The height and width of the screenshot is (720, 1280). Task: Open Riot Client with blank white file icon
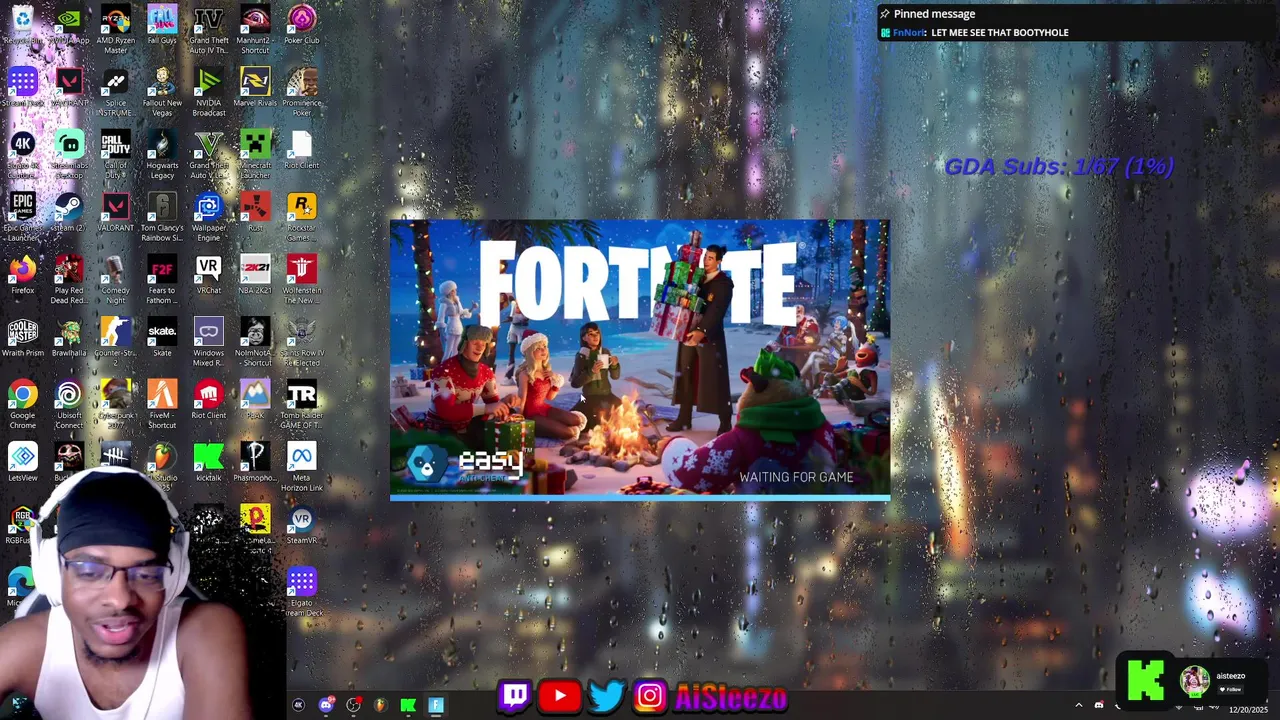click(301, 151)
